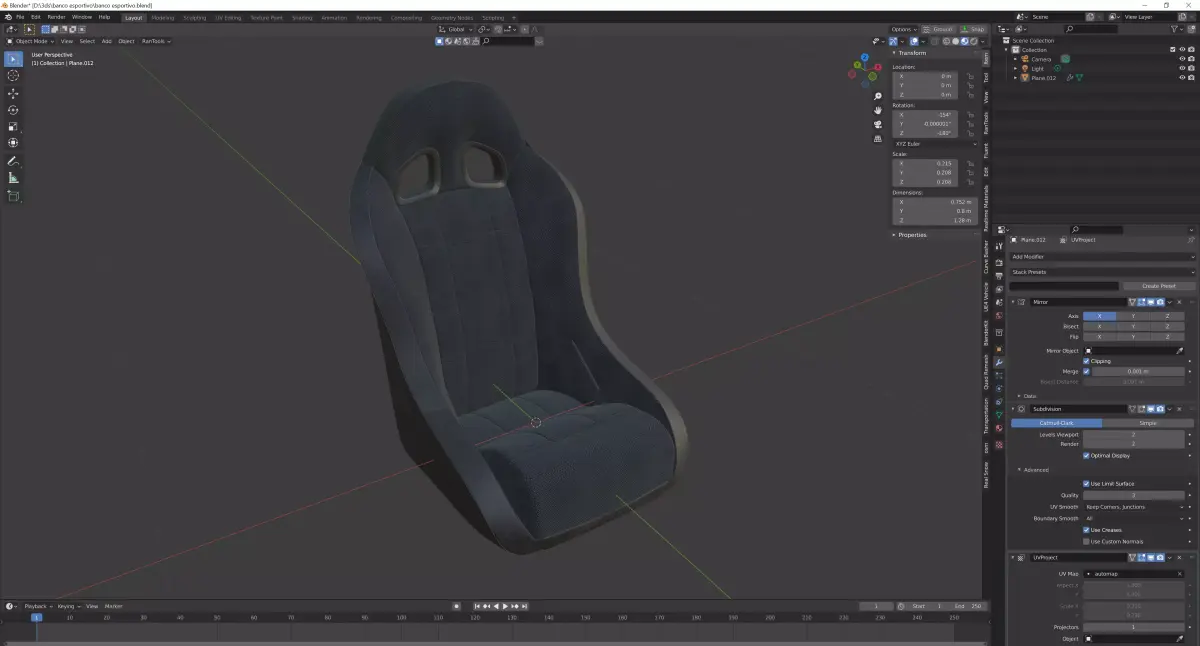Click the Ground button in header
This screenshot has width=1200, height=646.
[940, 29]
